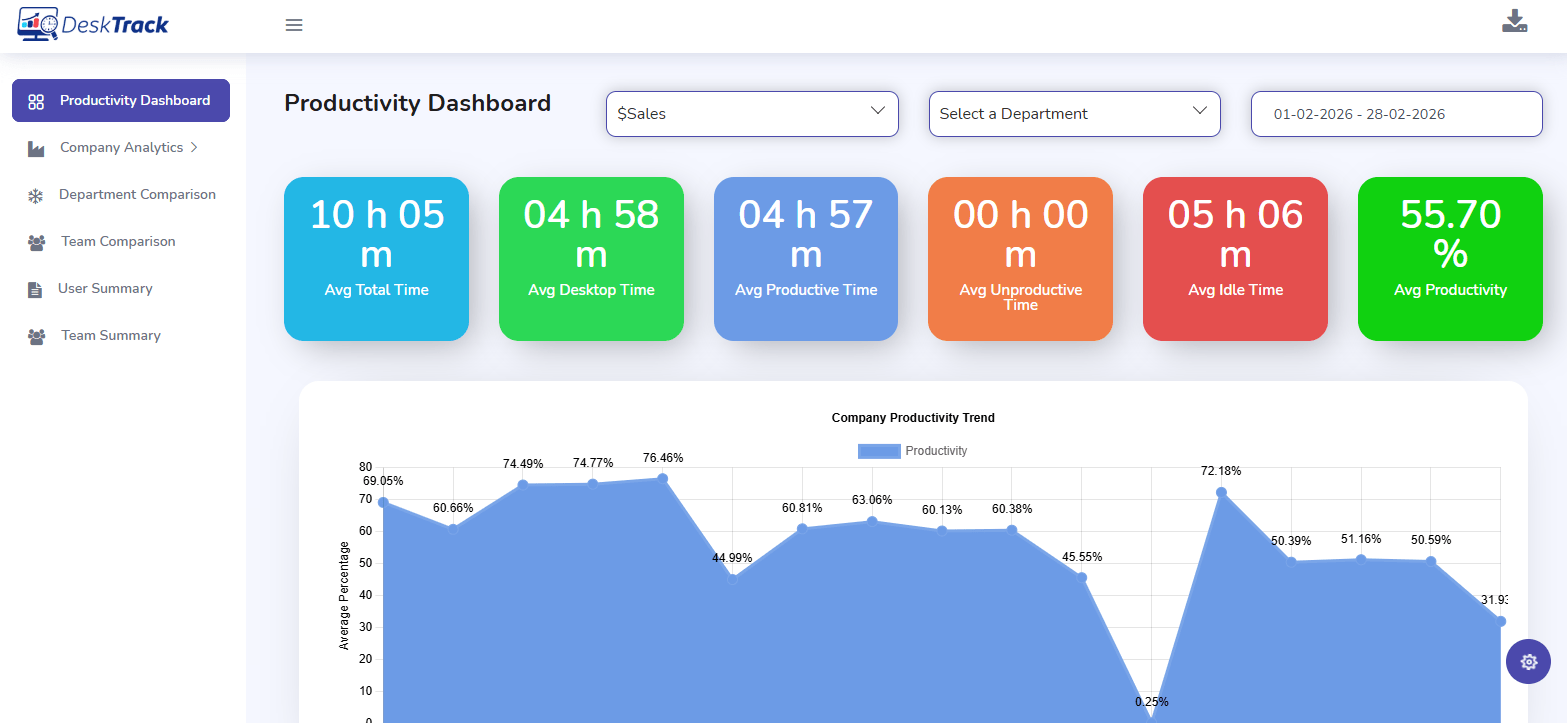This screenshot has height=723, width=1567.
Task: Click the Team Comparison people icon
Action: 37,242
